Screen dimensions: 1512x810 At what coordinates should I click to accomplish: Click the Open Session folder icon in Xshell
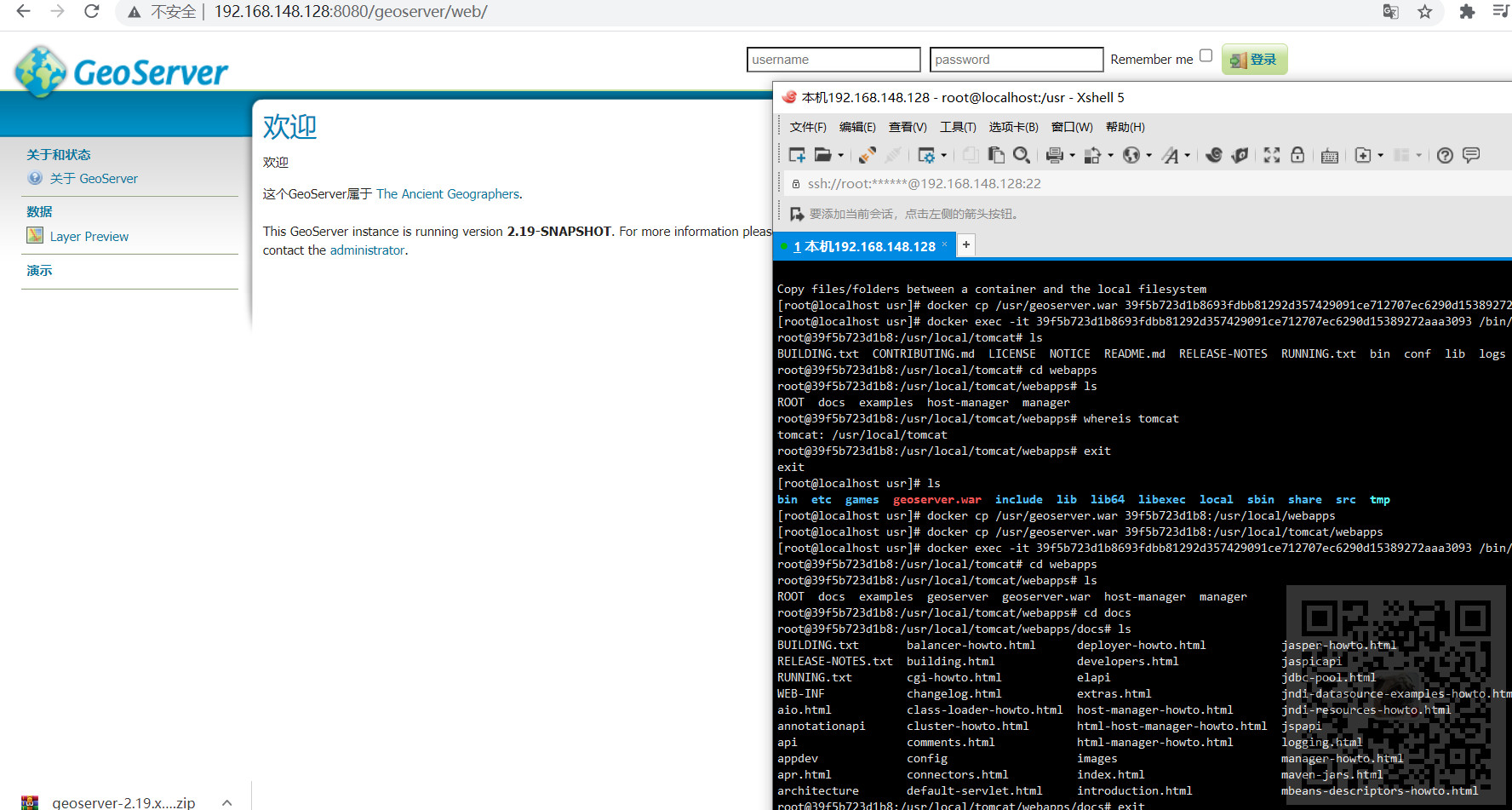(822, 155)
